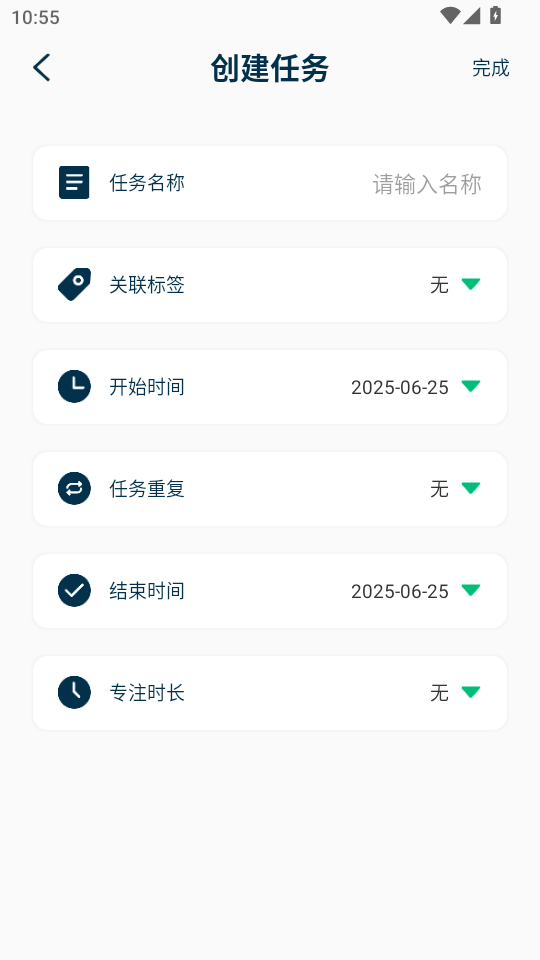540x960 pixels.
Task: Expand the 专注时长 dropdown arrow
Action: (x=471, y=692)
